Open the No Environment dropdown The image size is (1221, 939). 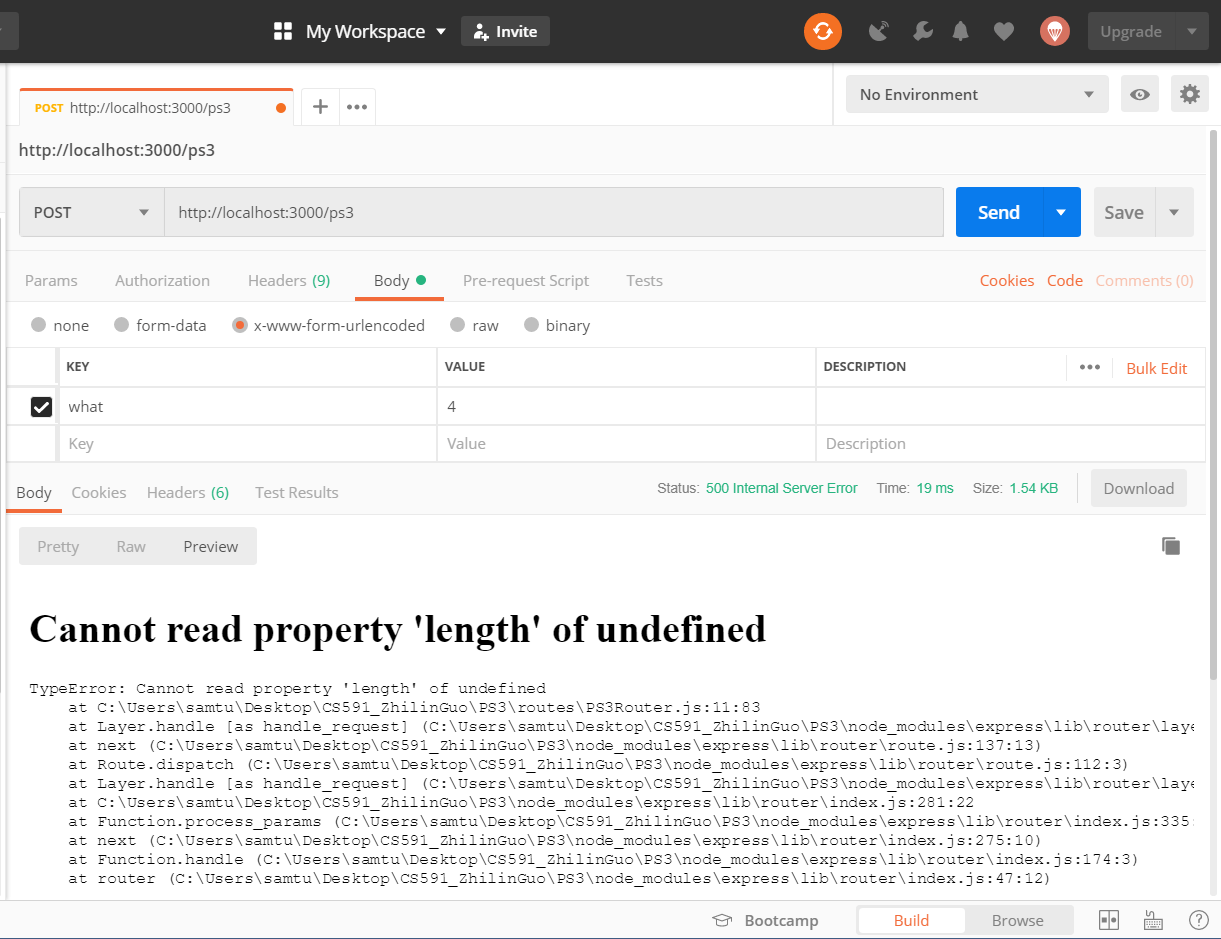(x=976, y=94)
